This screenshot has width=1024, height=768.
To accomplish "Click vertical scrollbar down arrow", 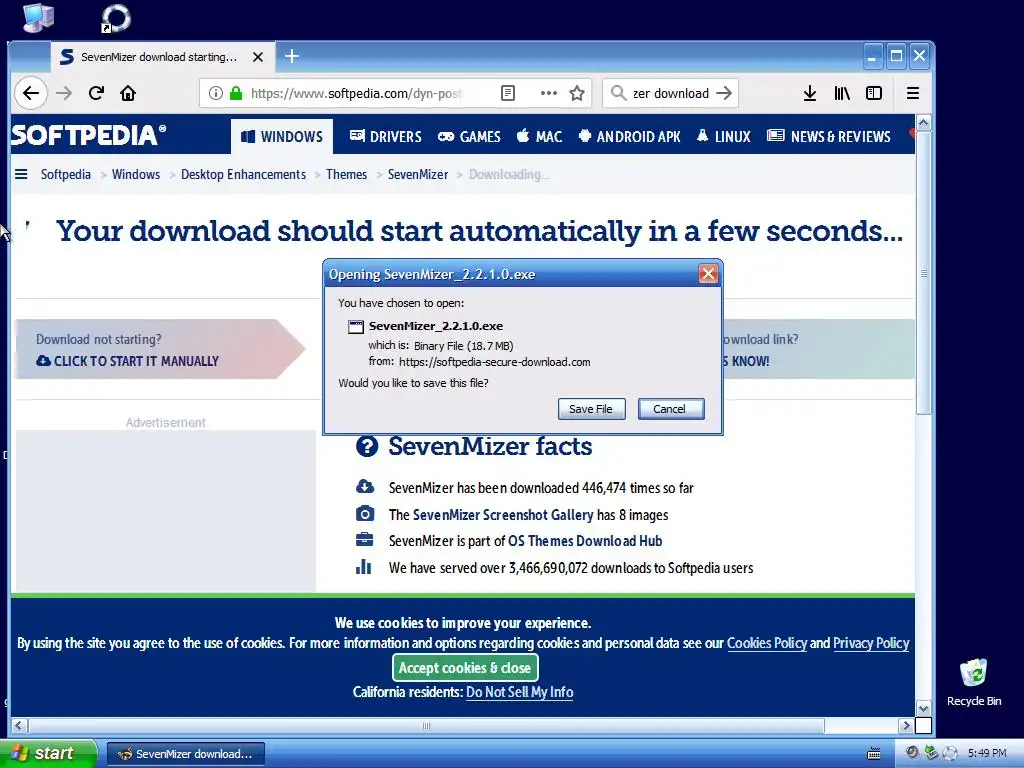I will click(x=923, y=708).
